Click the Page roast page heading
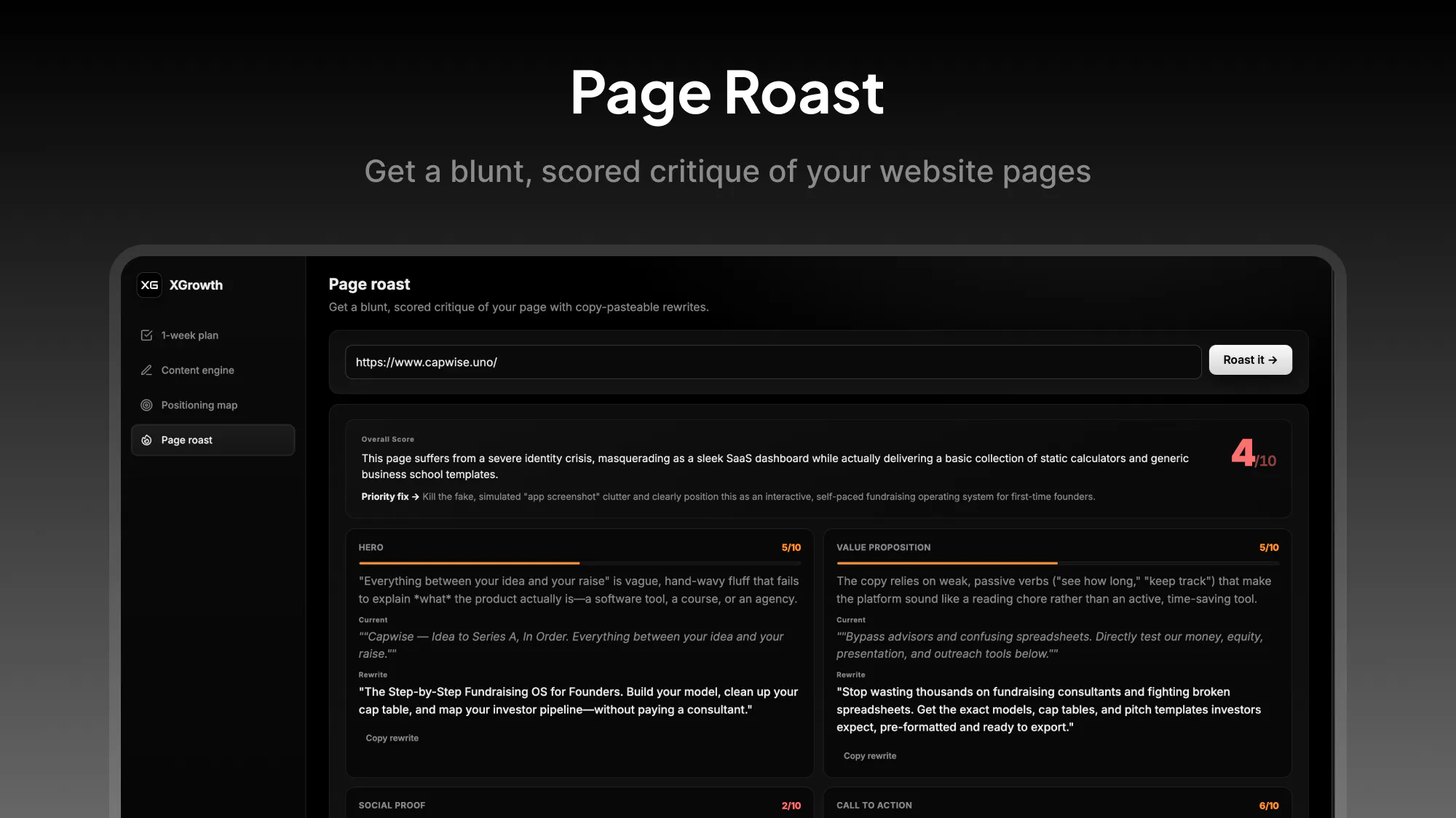Screen dimensions: 1456x818 [x=369, y=285]
